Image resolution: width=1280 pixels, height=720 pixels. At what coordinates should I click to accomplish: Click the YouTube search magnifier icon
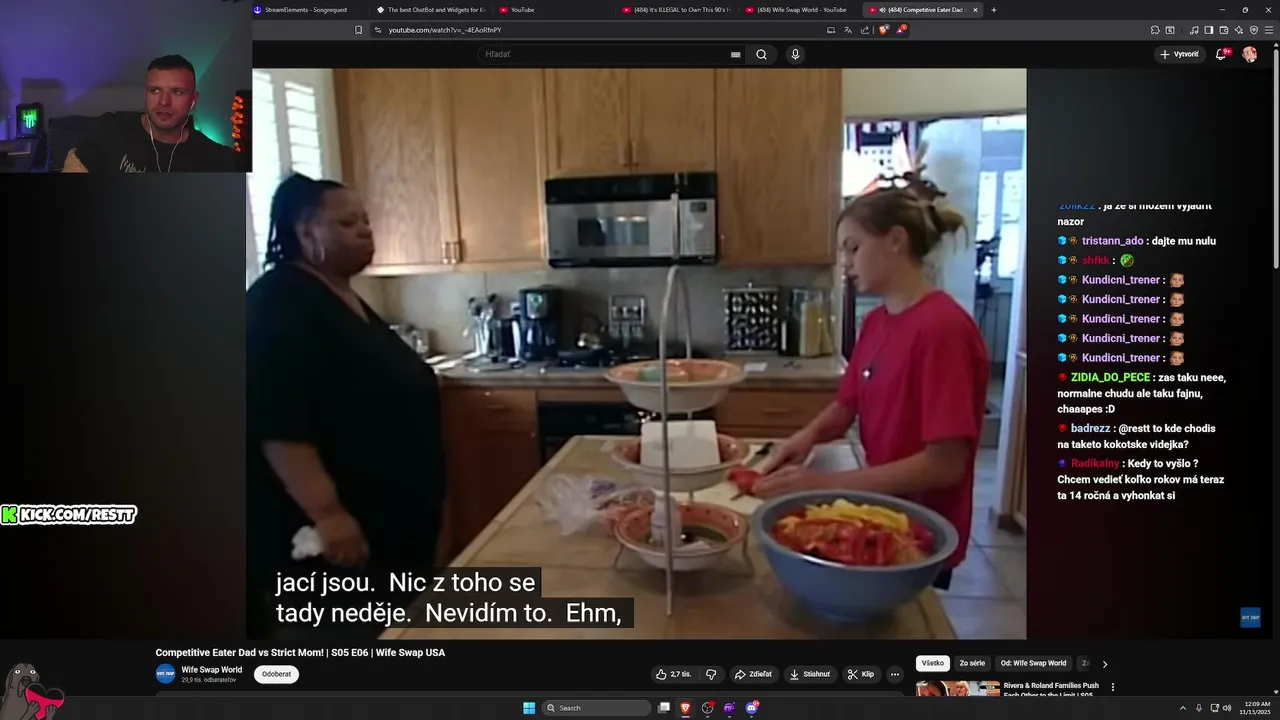pyautogui.click(x=761, y=54)
